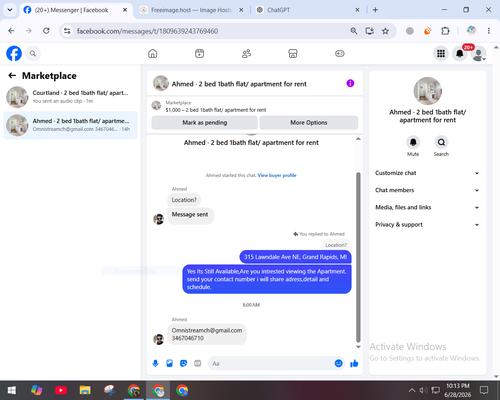
Task: Open a new Chrome tab
Action: 375,10
